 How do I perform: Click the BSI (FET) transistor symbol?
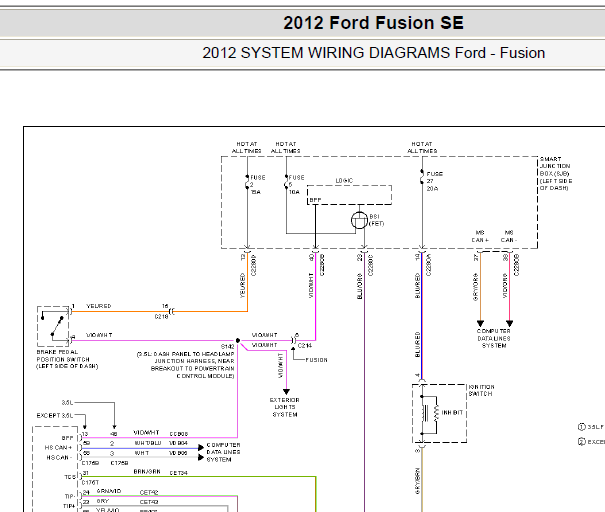click(359, 220)
